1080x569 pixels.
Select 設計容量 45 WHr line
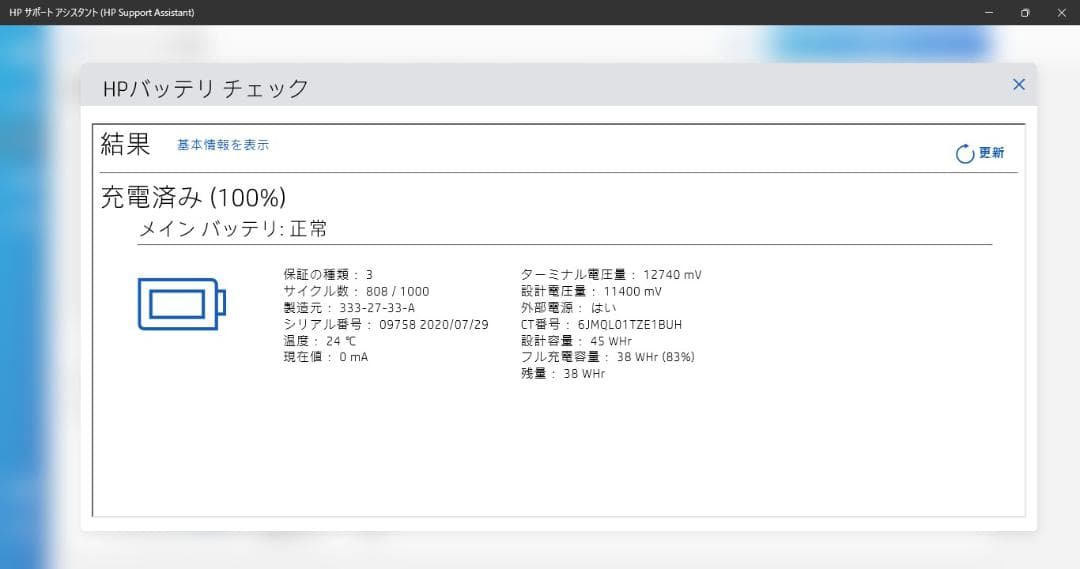(x=576, y=341)
